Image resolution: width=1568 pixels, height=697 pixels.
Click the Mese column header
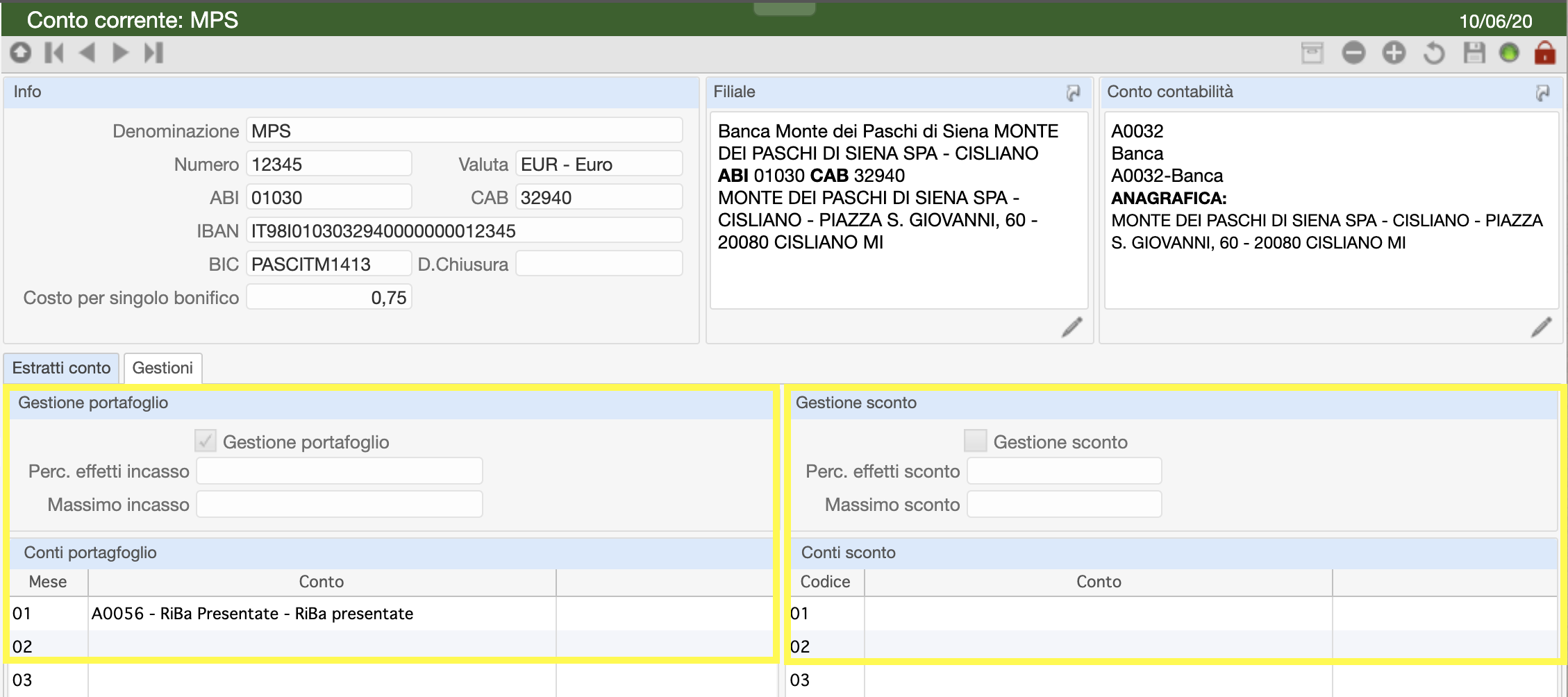(48, 582)
